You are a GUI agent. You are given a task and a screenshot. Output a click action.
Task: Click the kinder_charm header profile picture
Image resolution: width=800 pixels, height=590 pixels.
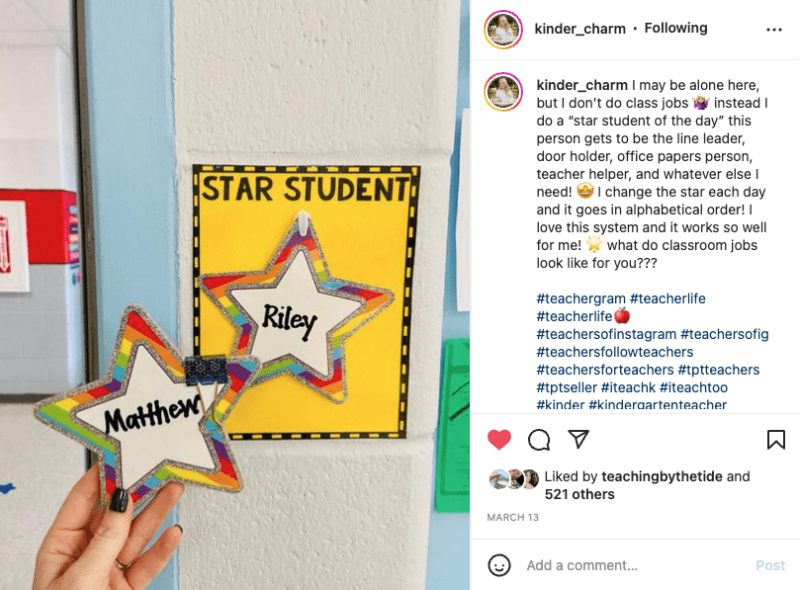coord(503,29)
